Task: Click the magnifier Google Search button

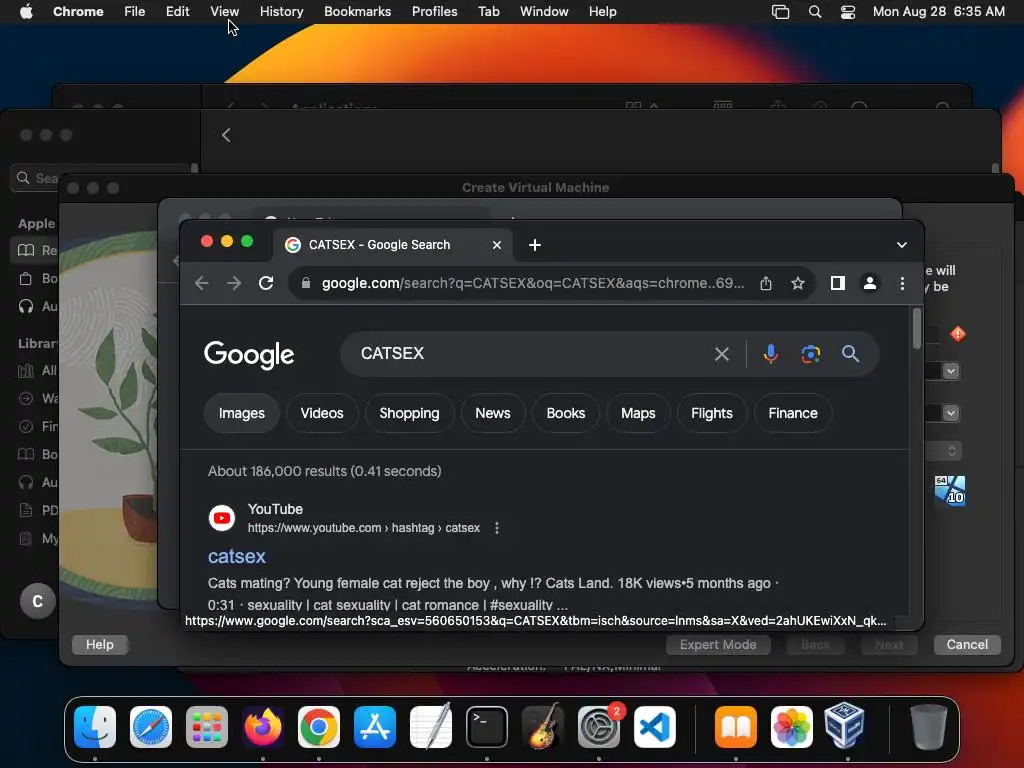Action: point(850,354)
